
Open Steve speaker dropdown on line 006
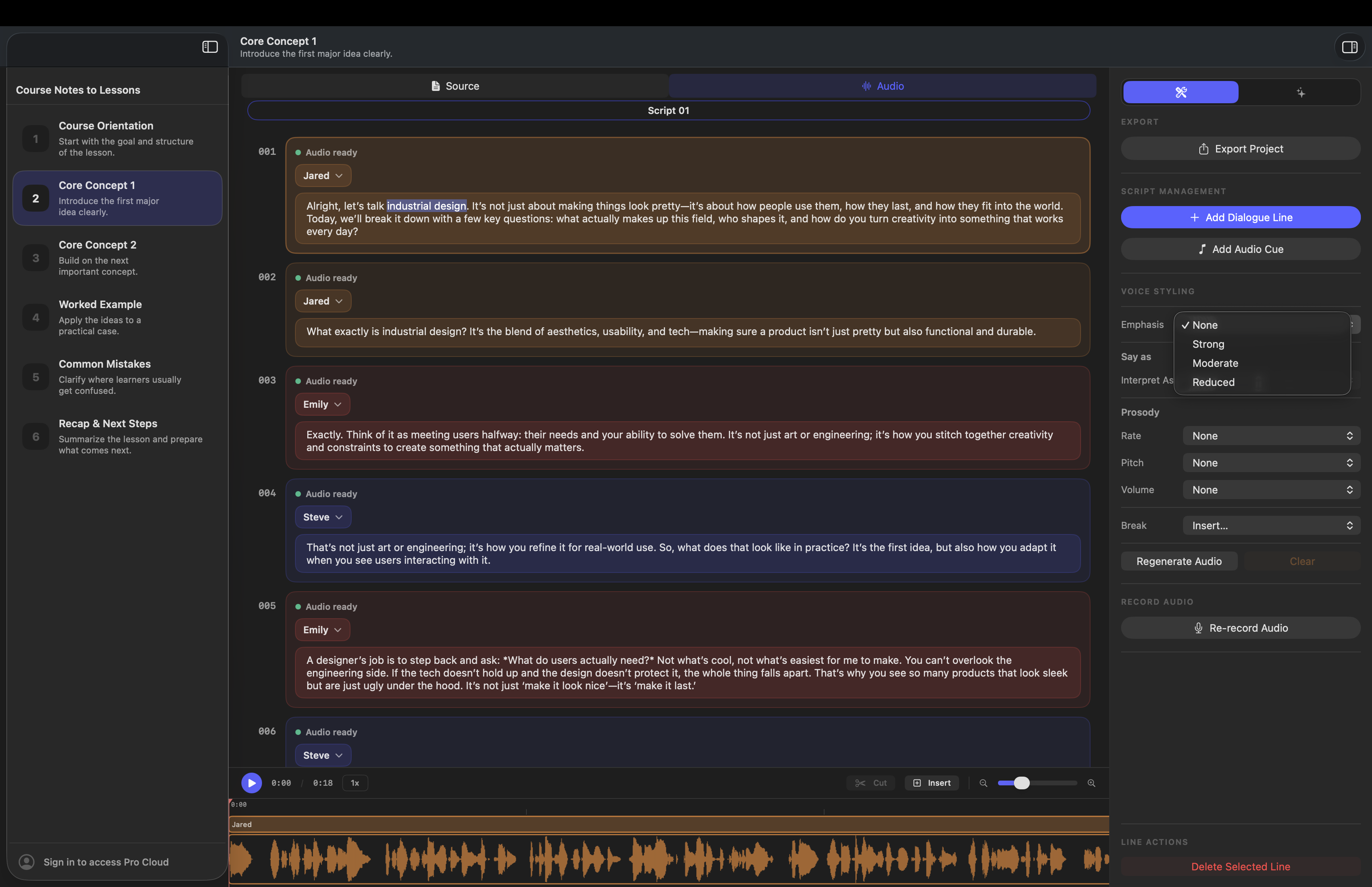pyautogui.click(x=323, y=755)
